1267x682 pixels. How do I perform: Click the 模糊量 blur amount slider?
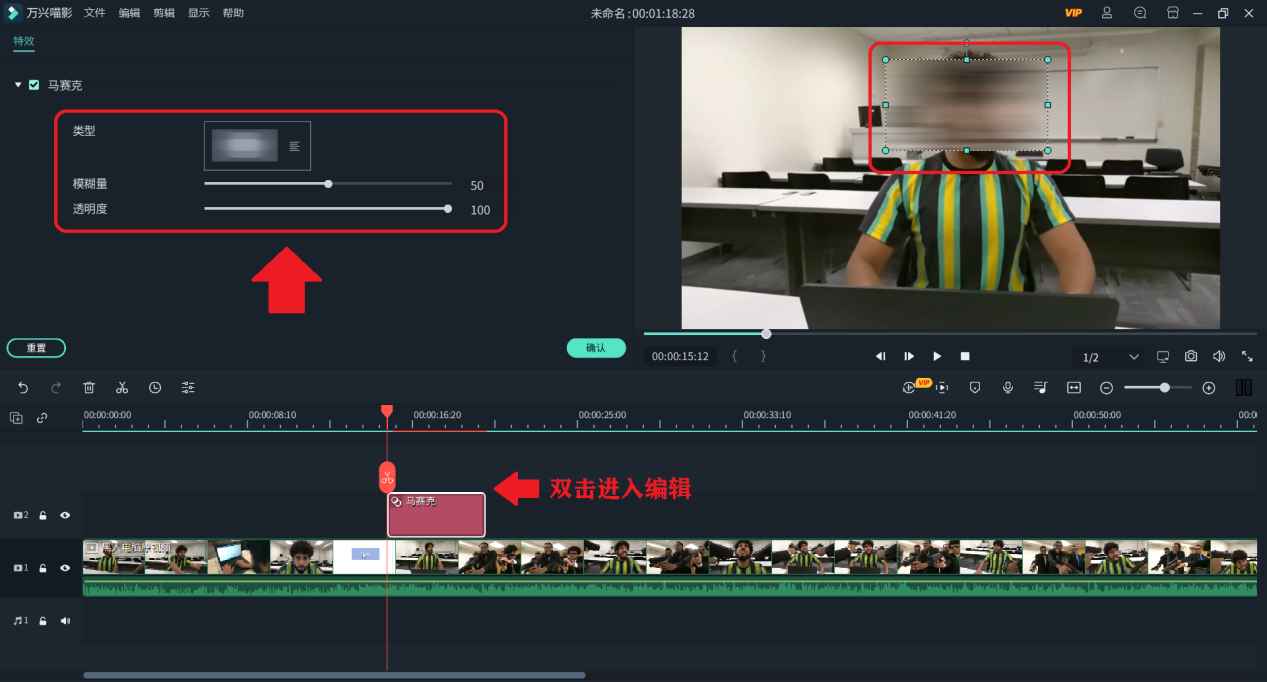pos(328,184)
